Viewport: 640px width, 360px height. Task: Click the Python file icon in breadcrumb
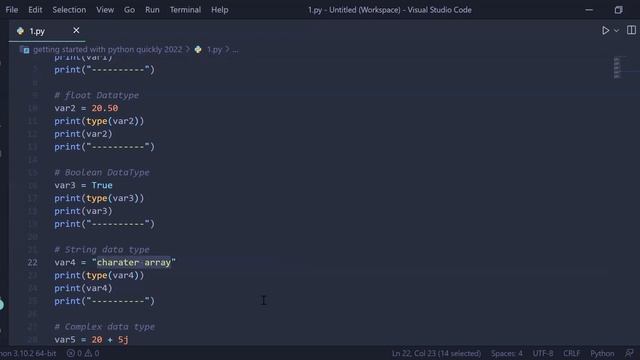(198, 50)
